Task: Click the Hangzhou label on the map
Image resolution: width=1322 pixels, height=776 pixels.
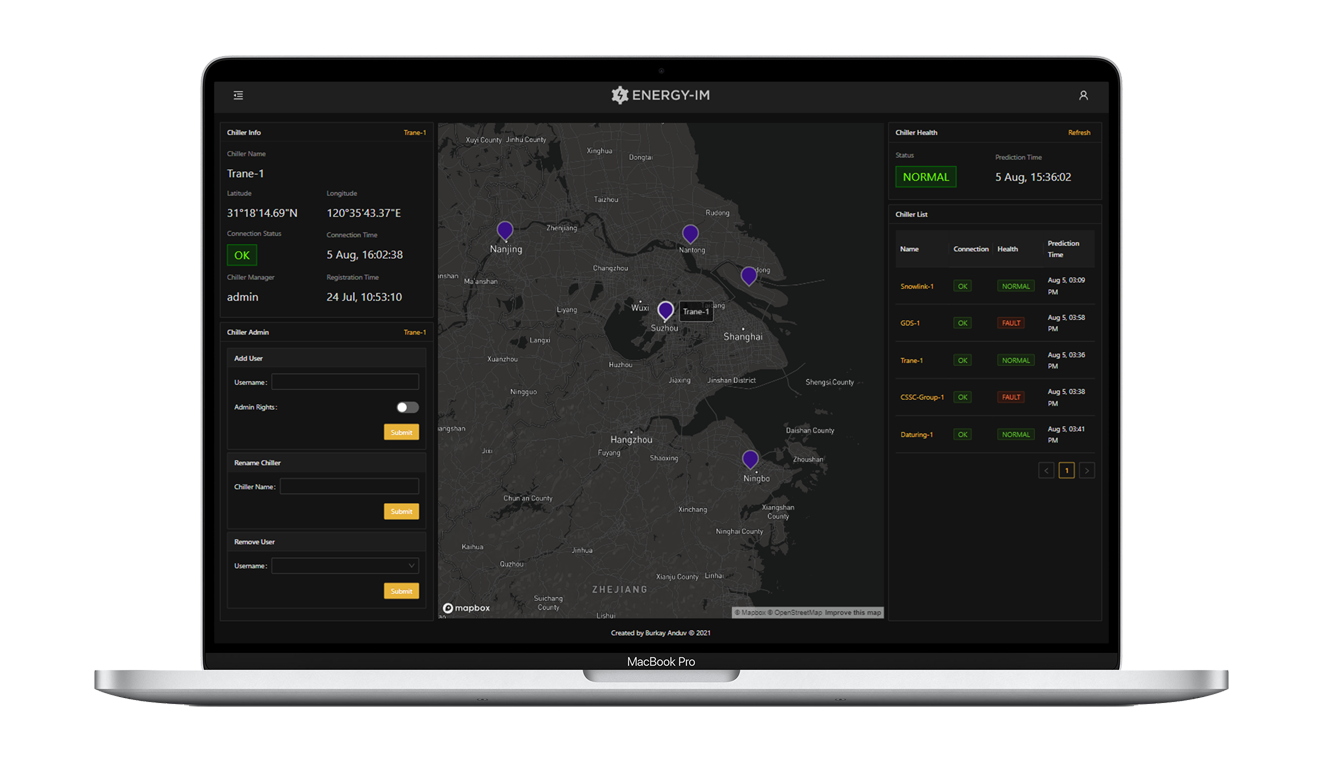Action: [631, 440]
